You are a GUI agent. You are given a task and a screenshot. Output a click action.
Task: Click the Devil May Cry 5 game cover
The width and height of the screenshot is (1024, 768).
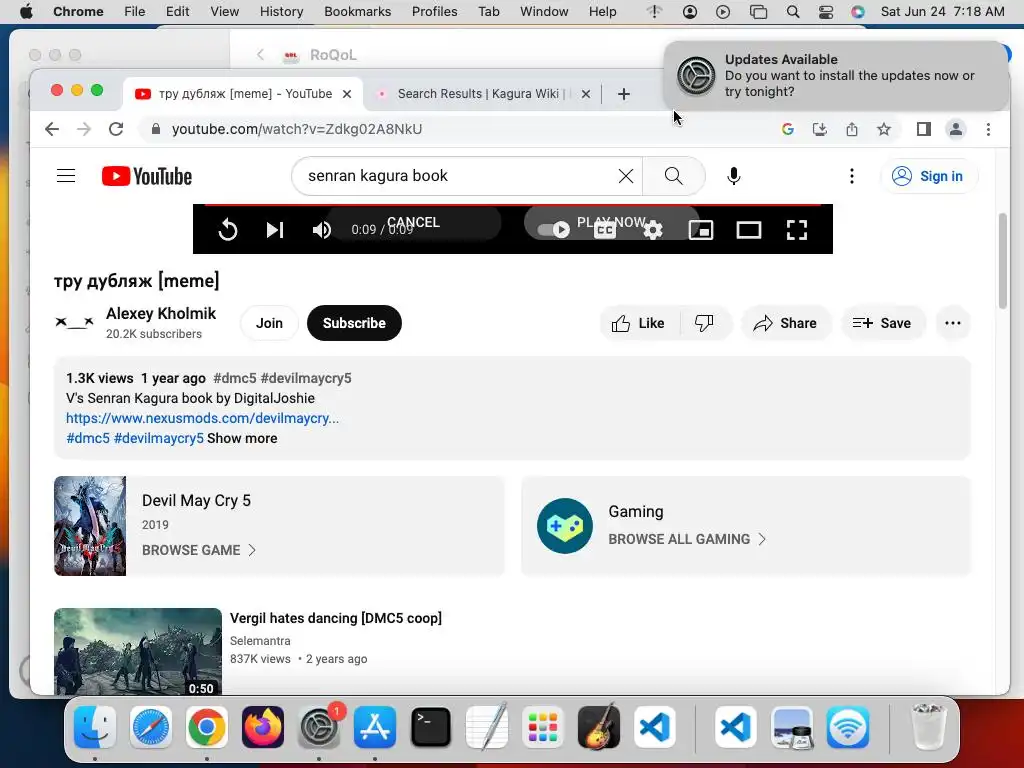tap(90, 526)
